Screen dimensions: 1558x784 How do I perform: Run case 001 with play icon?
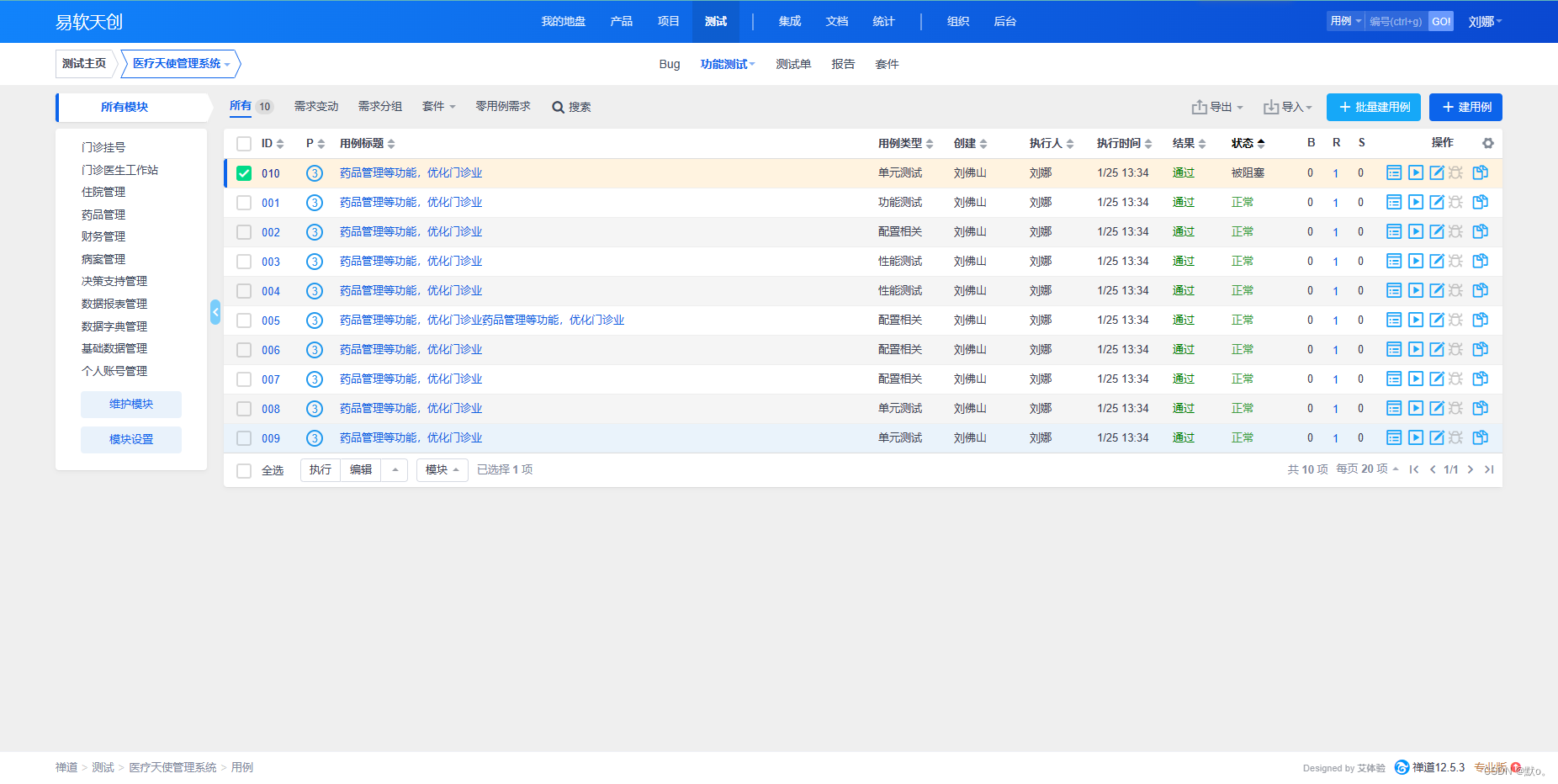click(1416, 202)
